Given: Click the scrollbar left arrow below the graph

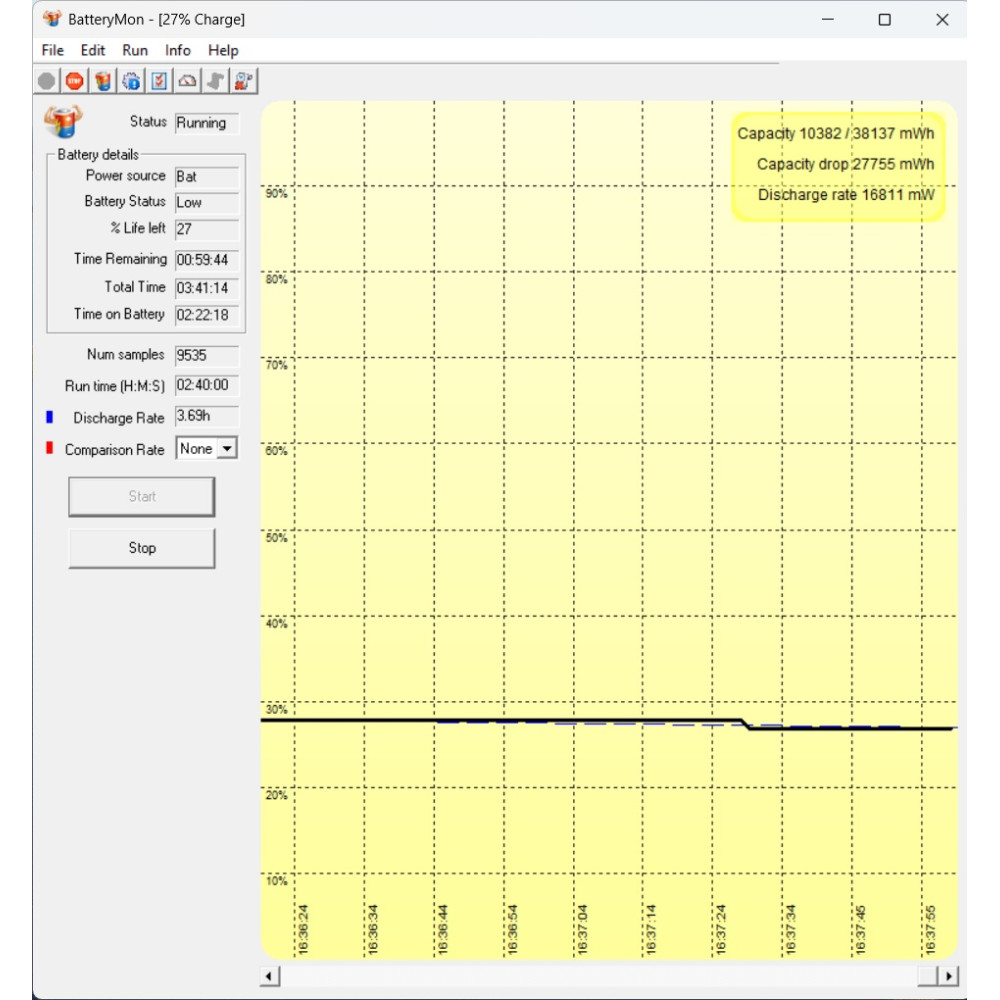Looking at the screenshot, I should (270, 976).
